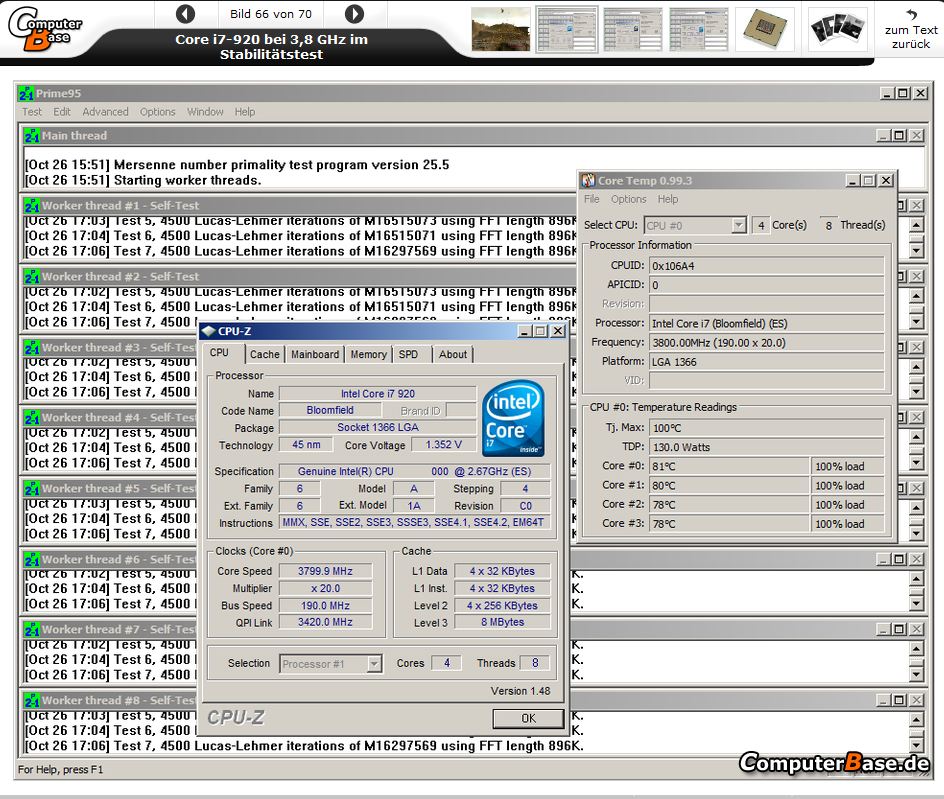This screenshot has width=944, height=799.
Task: Click the Core Voltage value 1.352 V
Action: tap(444, 445)
